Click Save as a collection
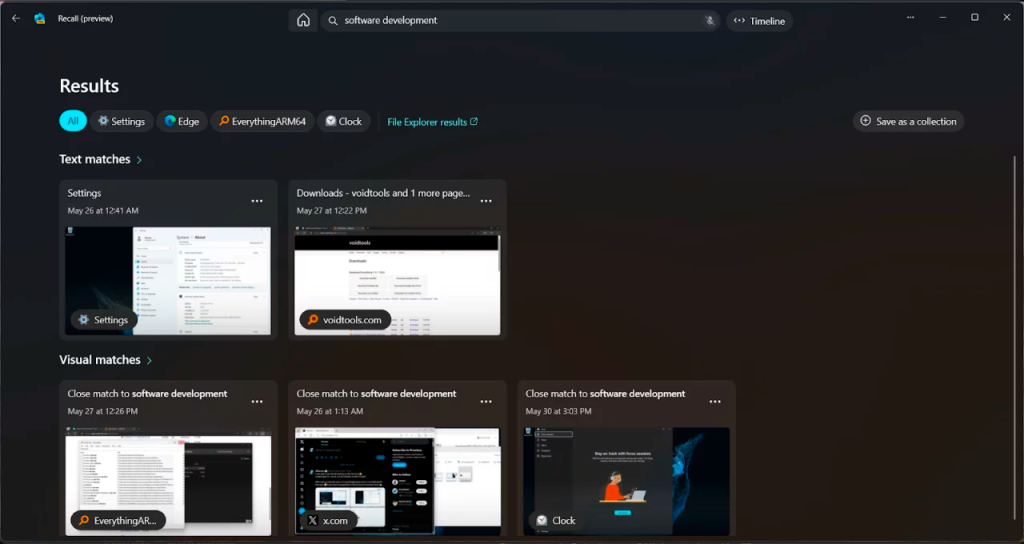This screenshot has width=1024, height=544. (x=908, y=121)
